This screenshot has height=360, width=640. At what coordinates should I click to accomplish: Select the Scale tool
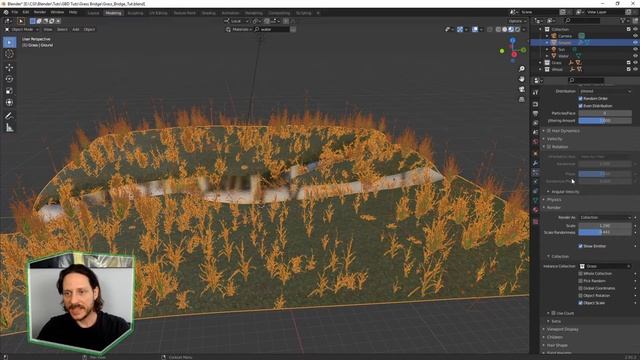9,91
